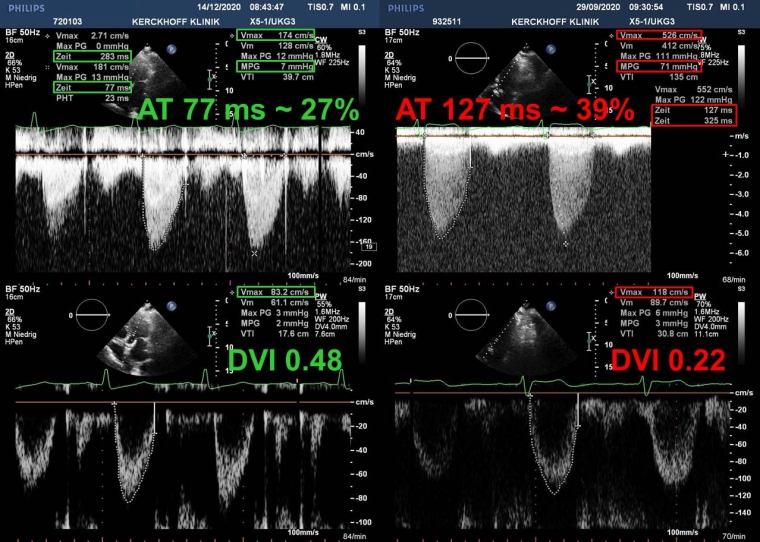Select the PHT 23 ms value
Image resolution: width=760 pixels, height=542 pixels.
(x=93, y=98)
